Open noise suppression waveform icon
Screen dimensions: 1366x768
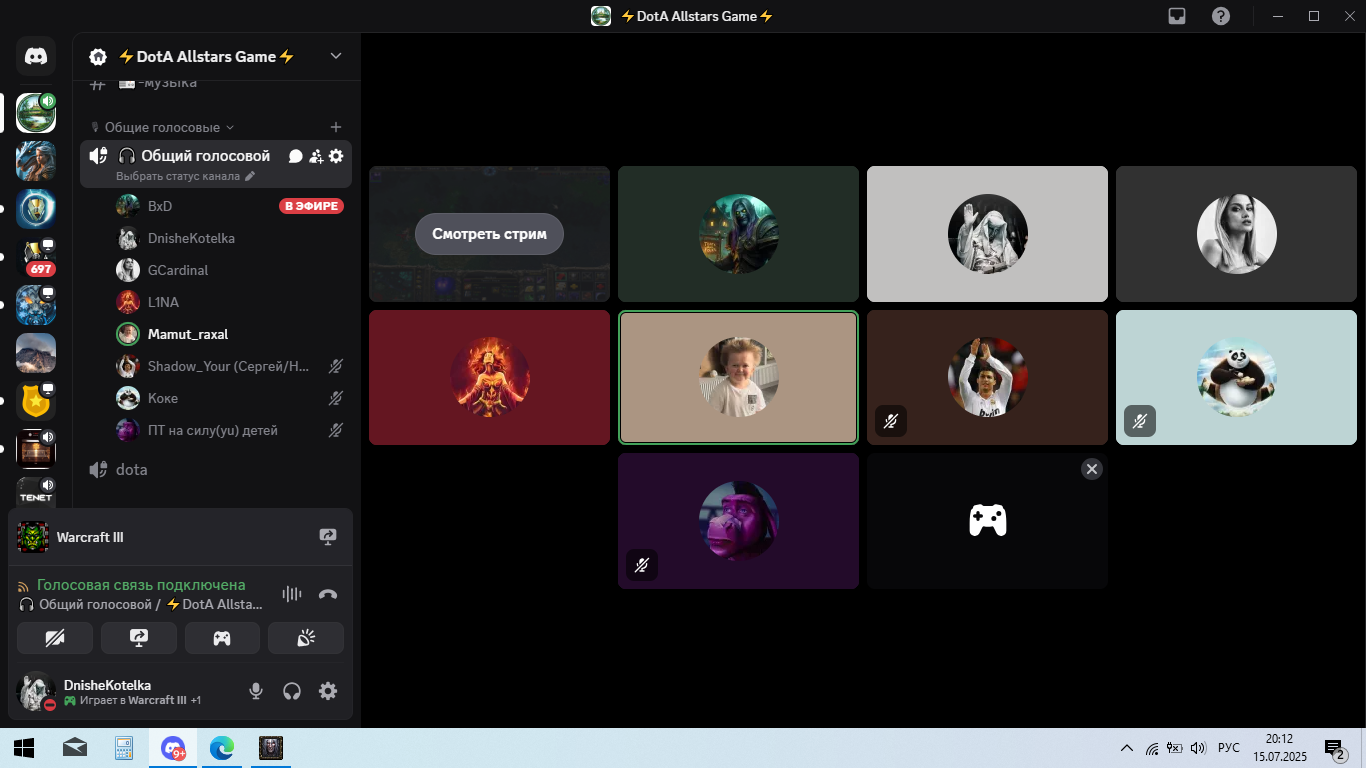(x=292, y=594)
